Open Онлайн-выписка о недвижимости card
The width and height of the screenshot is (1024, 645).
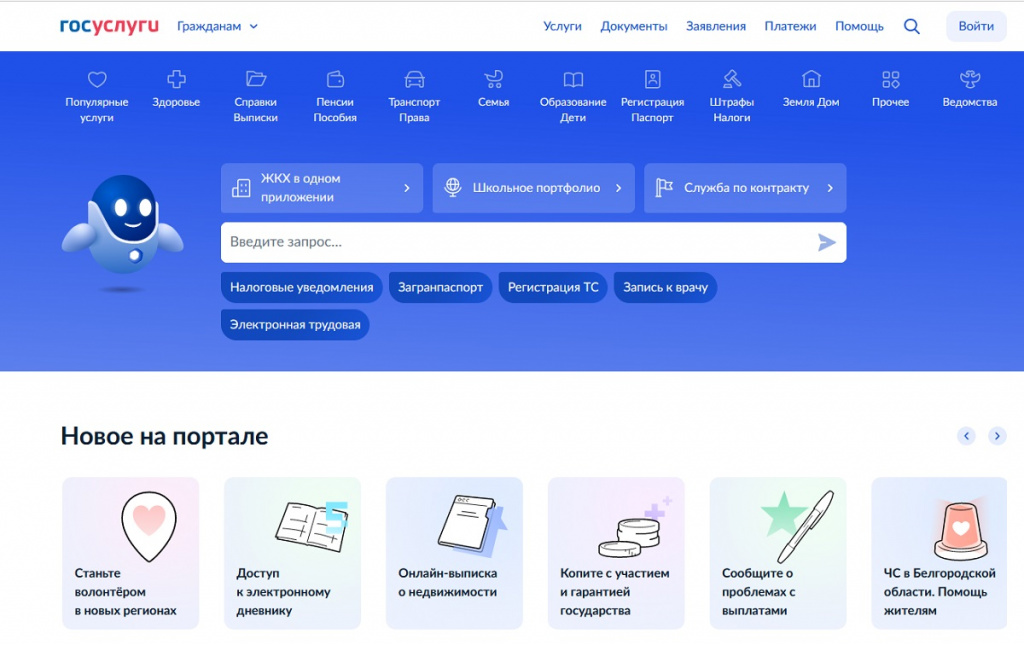455,553
